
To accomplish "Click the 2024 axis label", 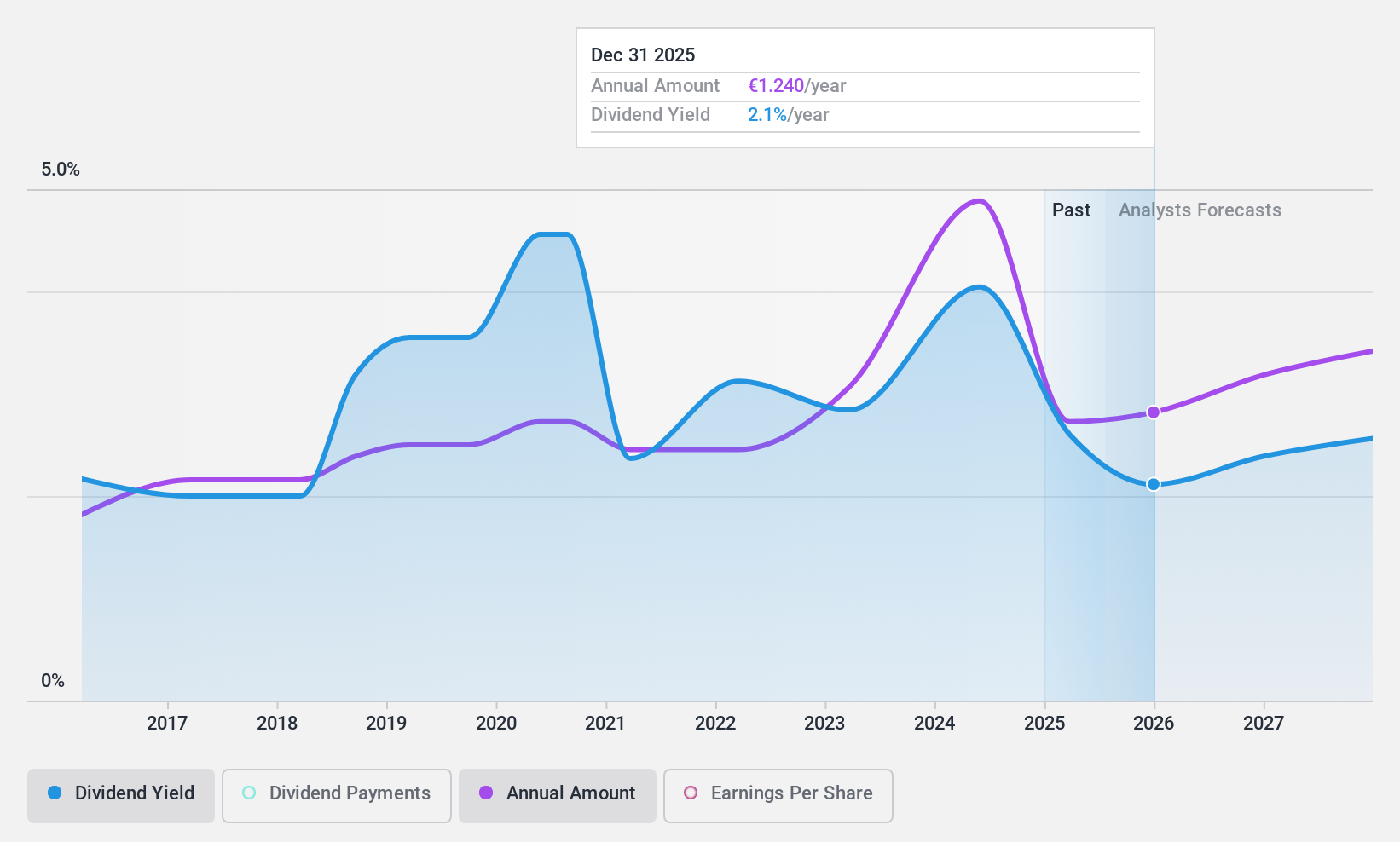I will (934, 724).
